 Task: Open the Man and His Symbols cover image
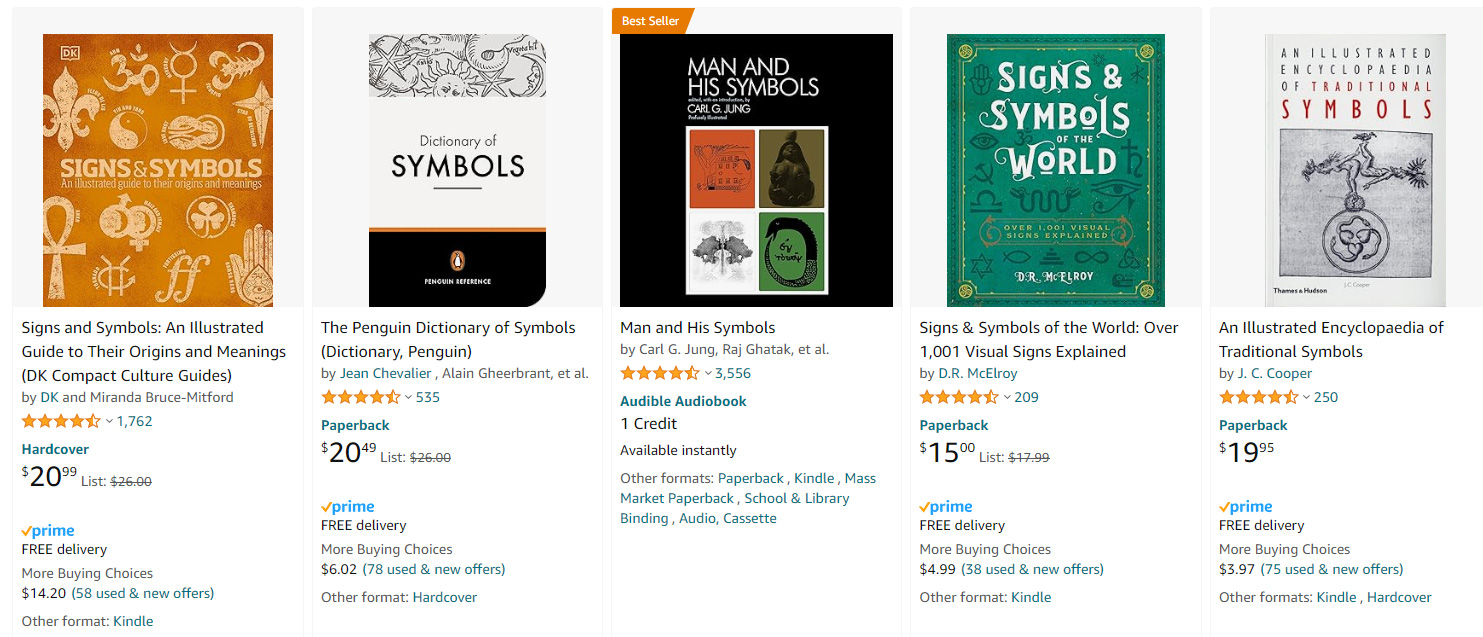point(756,170)
